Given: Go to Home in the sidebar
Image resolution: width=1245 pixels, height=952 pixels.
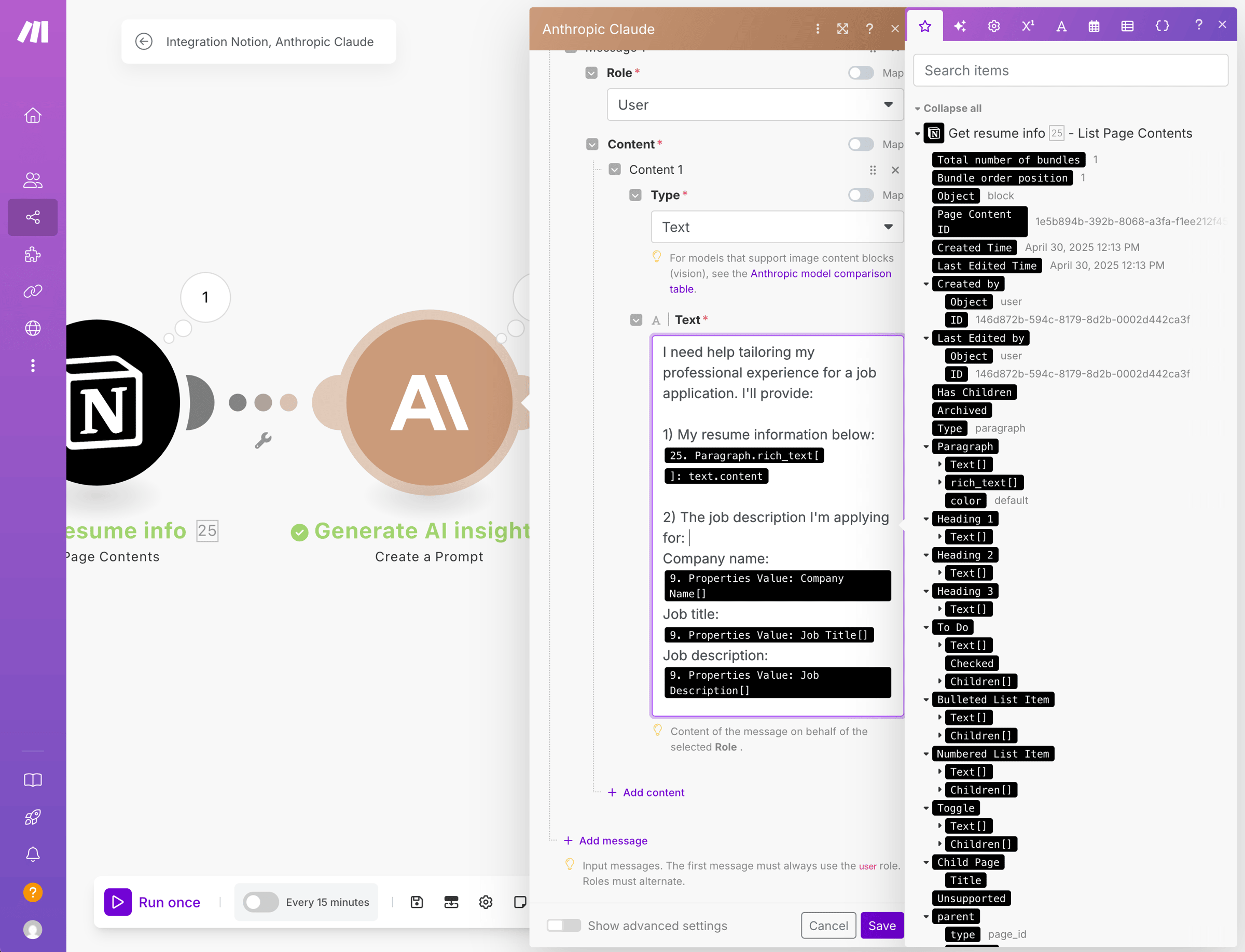Looking at the screenshot, I should pyautogui.click(x=33, y=116).
